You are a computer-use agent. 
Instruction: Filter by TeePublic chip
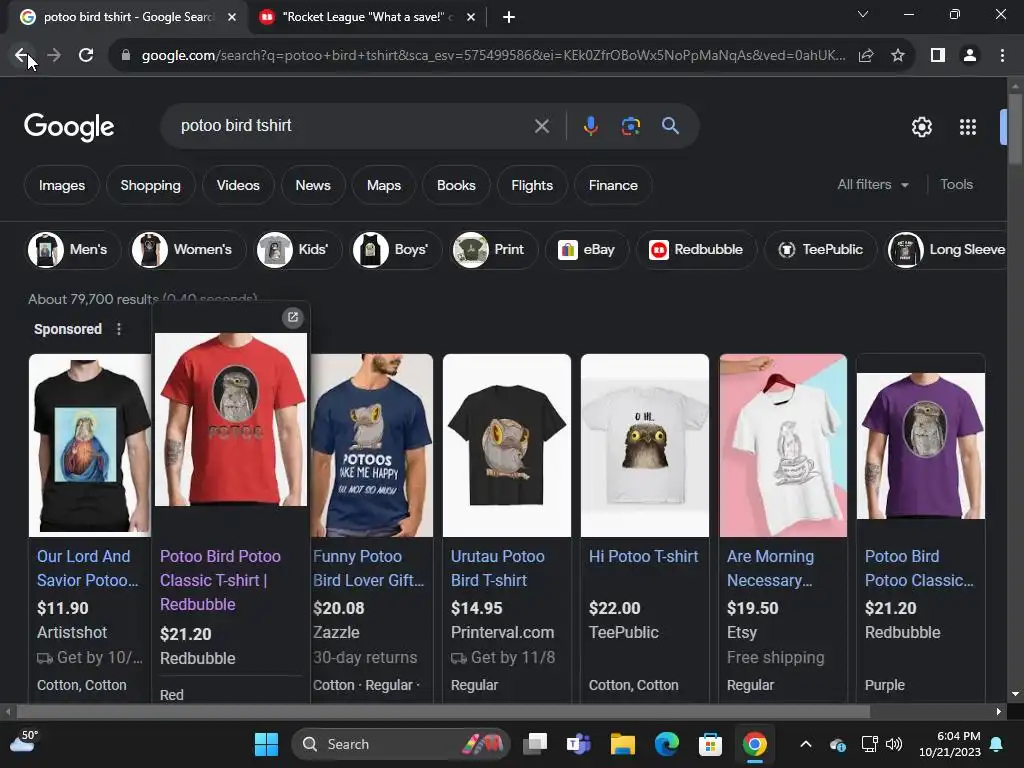point(822,249)
